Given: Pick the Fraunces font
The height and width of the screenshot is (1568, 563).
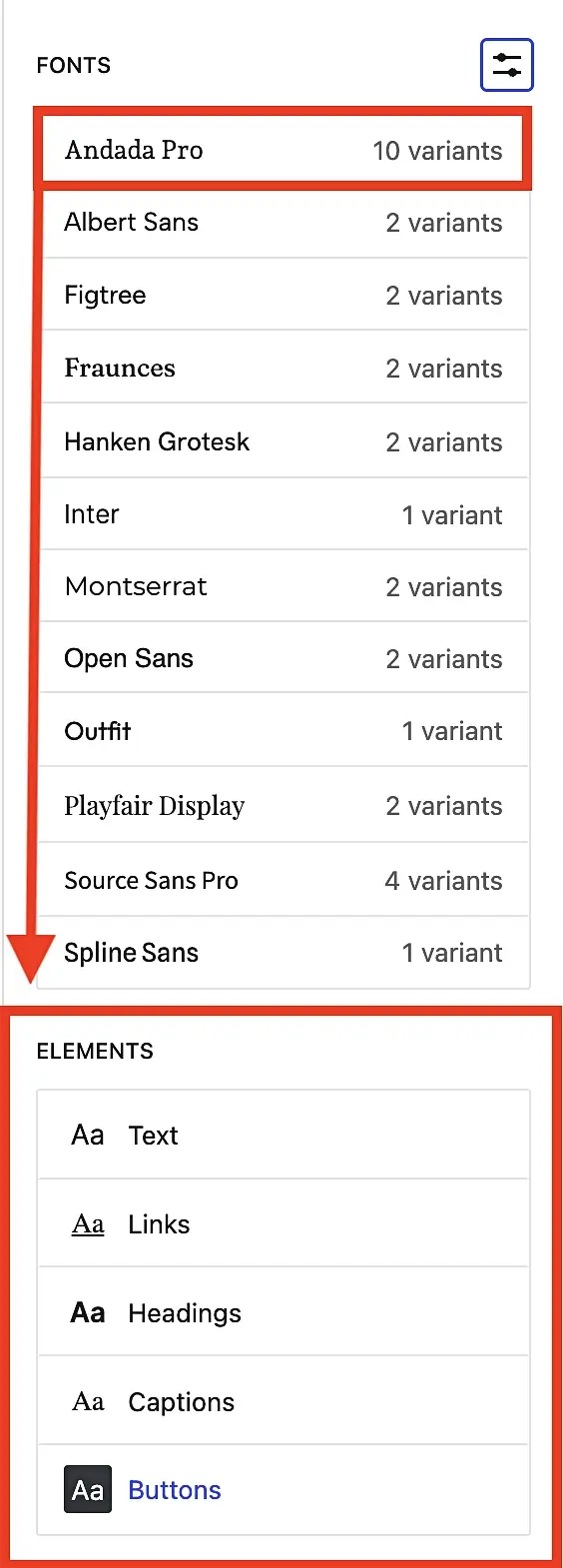Looking at the screenshot, I should click(283, 368).
